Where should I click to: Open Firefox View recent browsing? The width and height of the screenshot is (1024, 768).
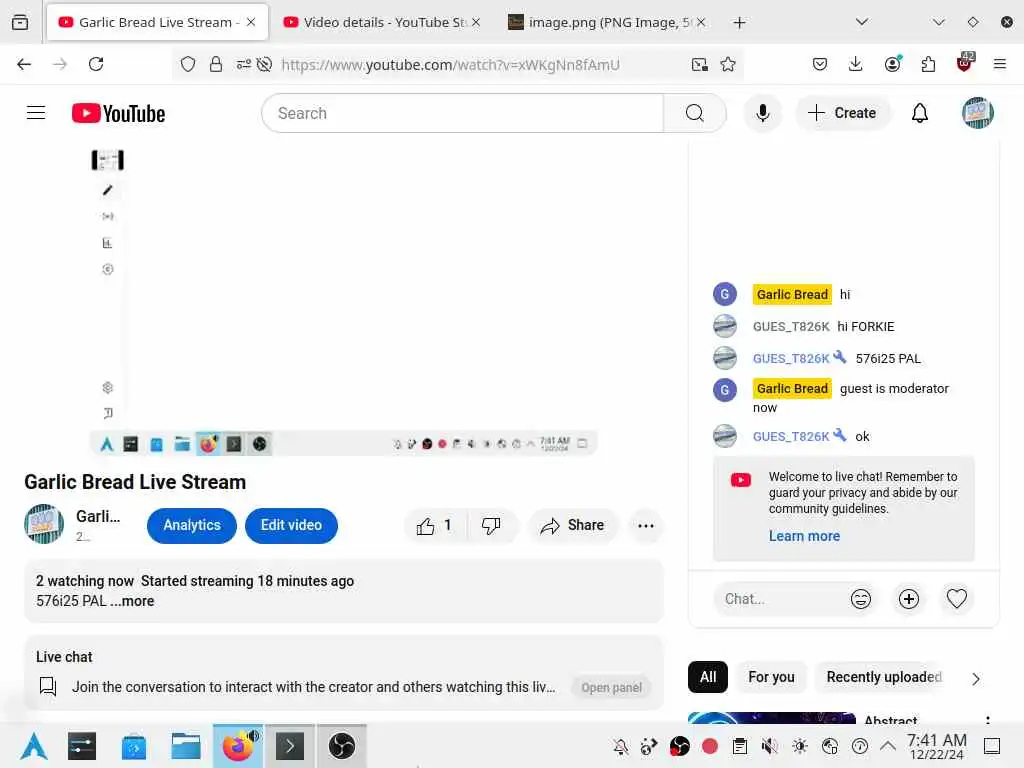coord(20,22)
